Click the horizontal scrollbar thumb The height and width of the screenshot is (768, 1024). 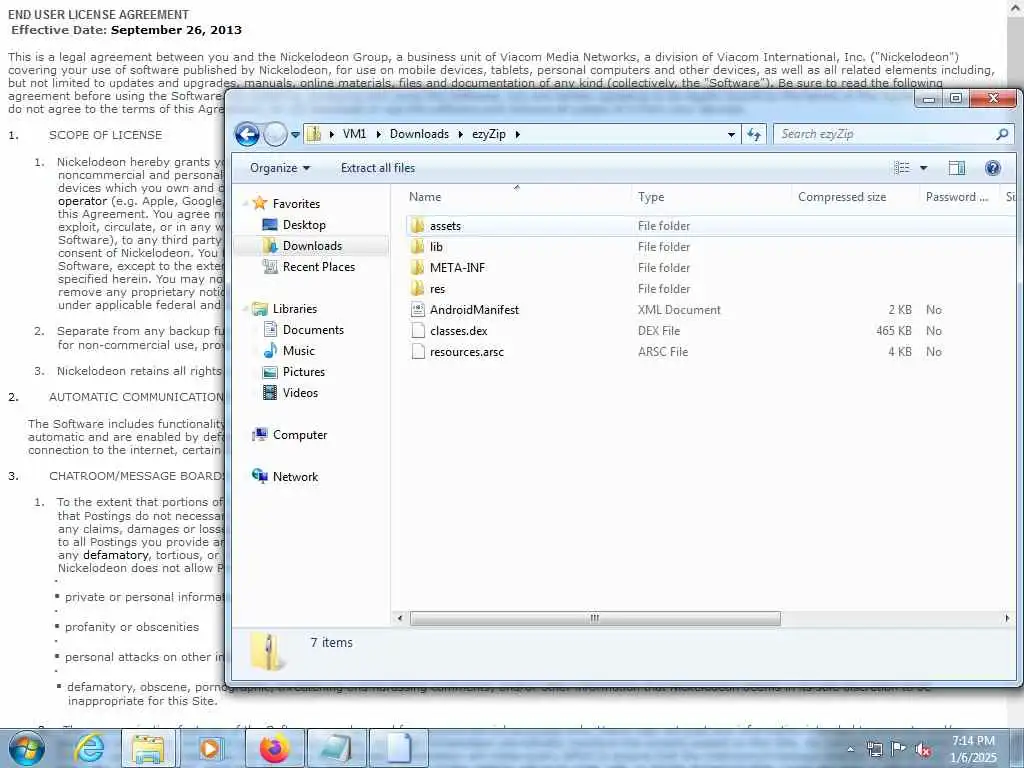pos(595,618)
